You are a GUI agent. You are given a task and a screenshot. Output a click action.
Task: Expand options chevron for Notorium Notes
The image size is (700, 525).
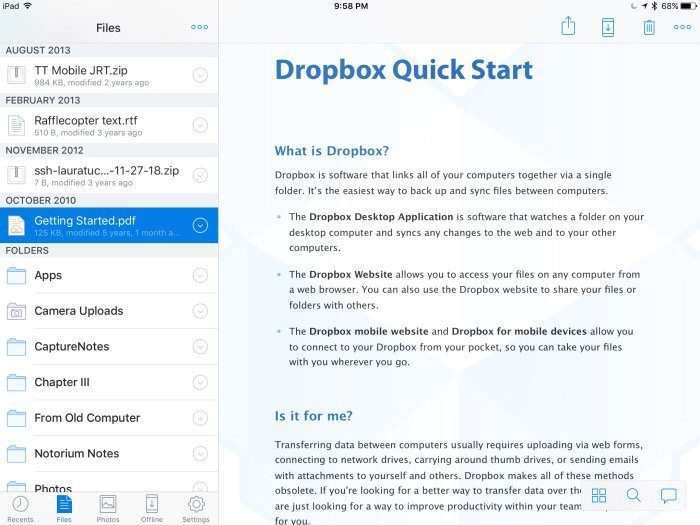point(200,454)
